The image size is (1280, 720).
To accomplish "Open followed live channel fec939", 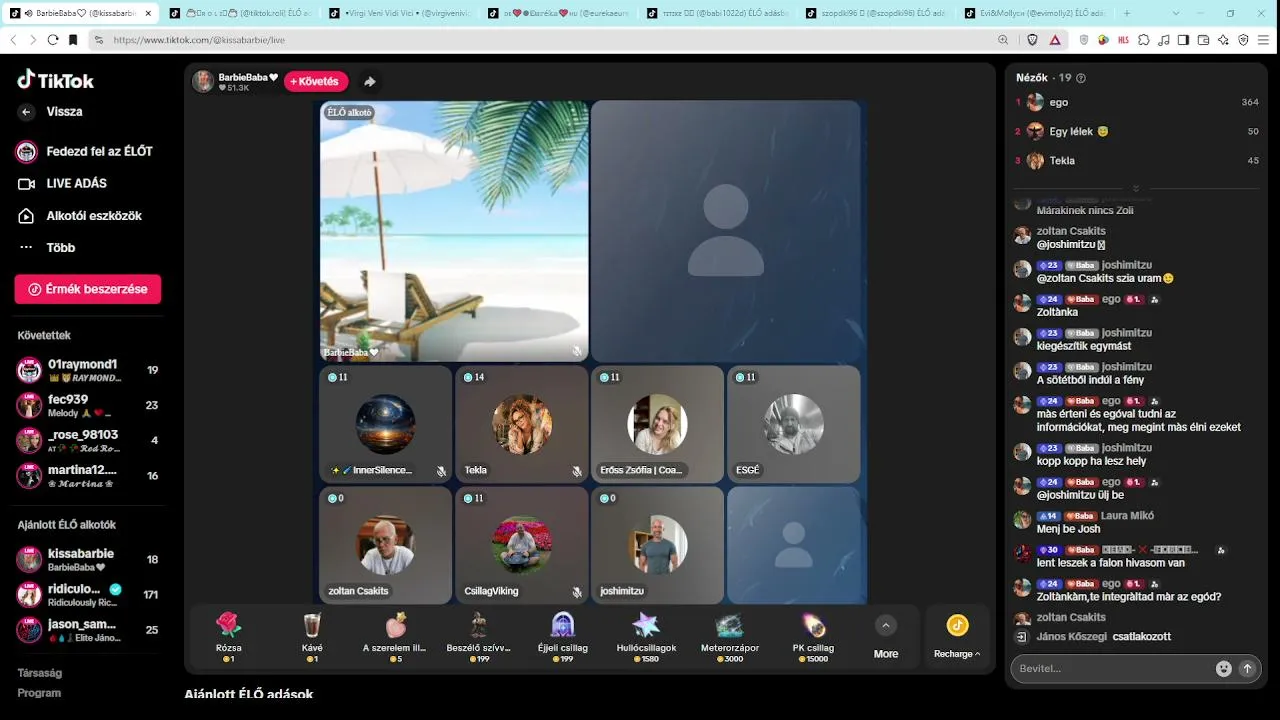I will (x=88, y=405).
